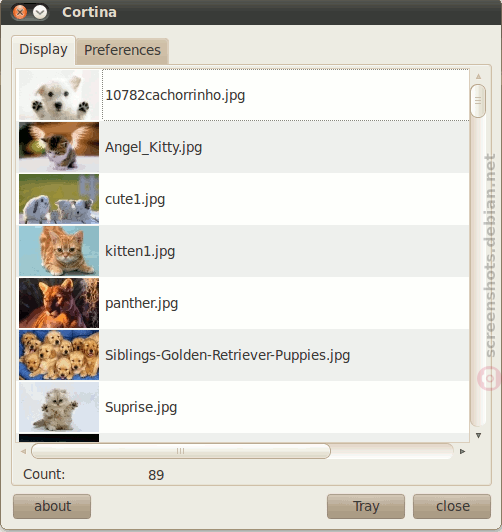The width and height of the screenshot is (502, 532).
Task: Open the window menu dropdown in titlebar
Action: click(x=40, y=13)
